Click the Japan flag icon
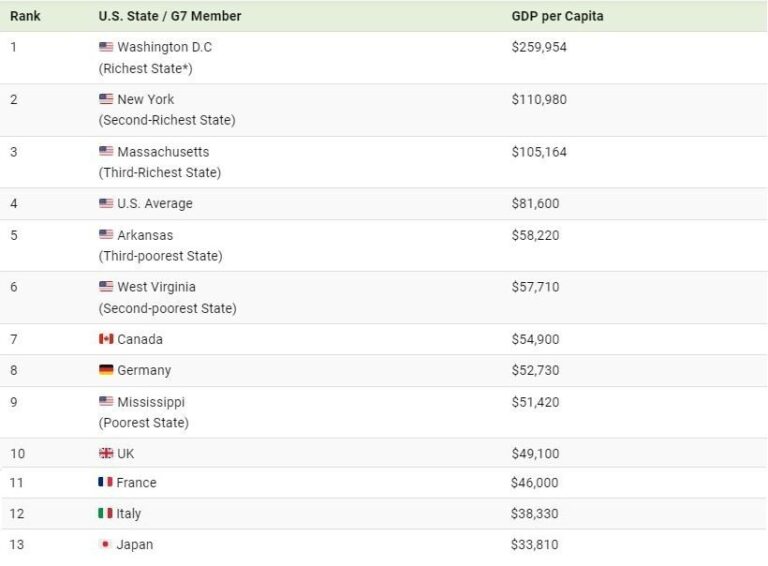 click(x=105, y=544)
